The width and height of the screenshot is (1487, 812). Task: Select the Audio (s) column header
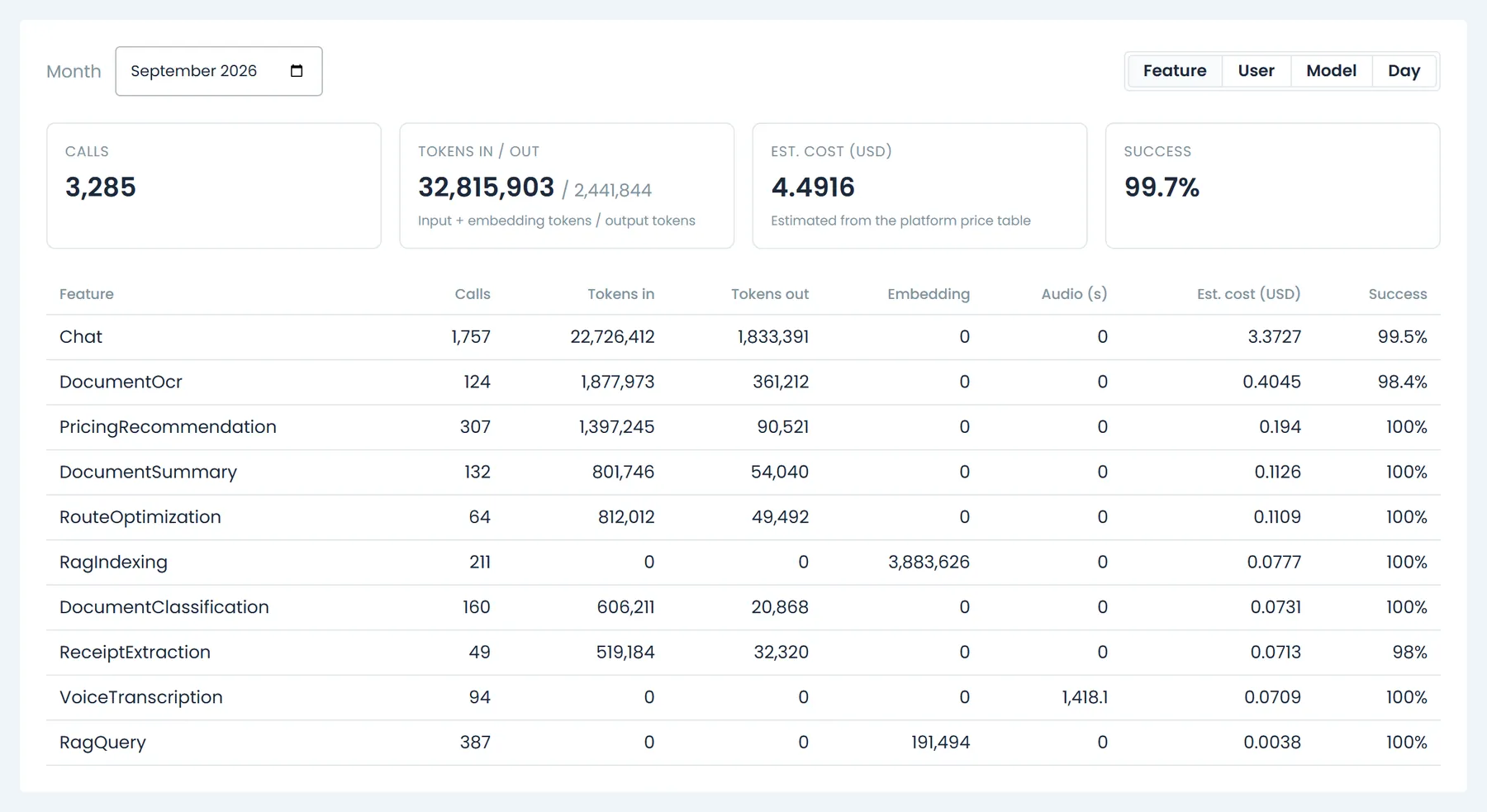[1074, 294]
